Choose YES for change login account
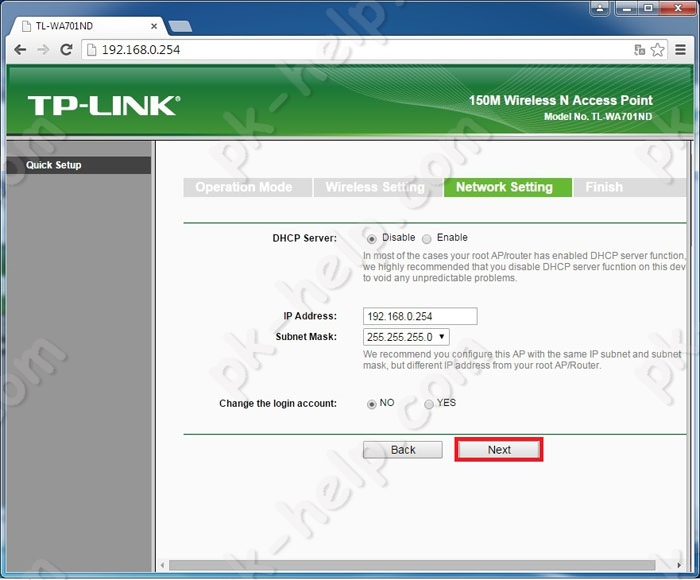 (x=429, y=404)
